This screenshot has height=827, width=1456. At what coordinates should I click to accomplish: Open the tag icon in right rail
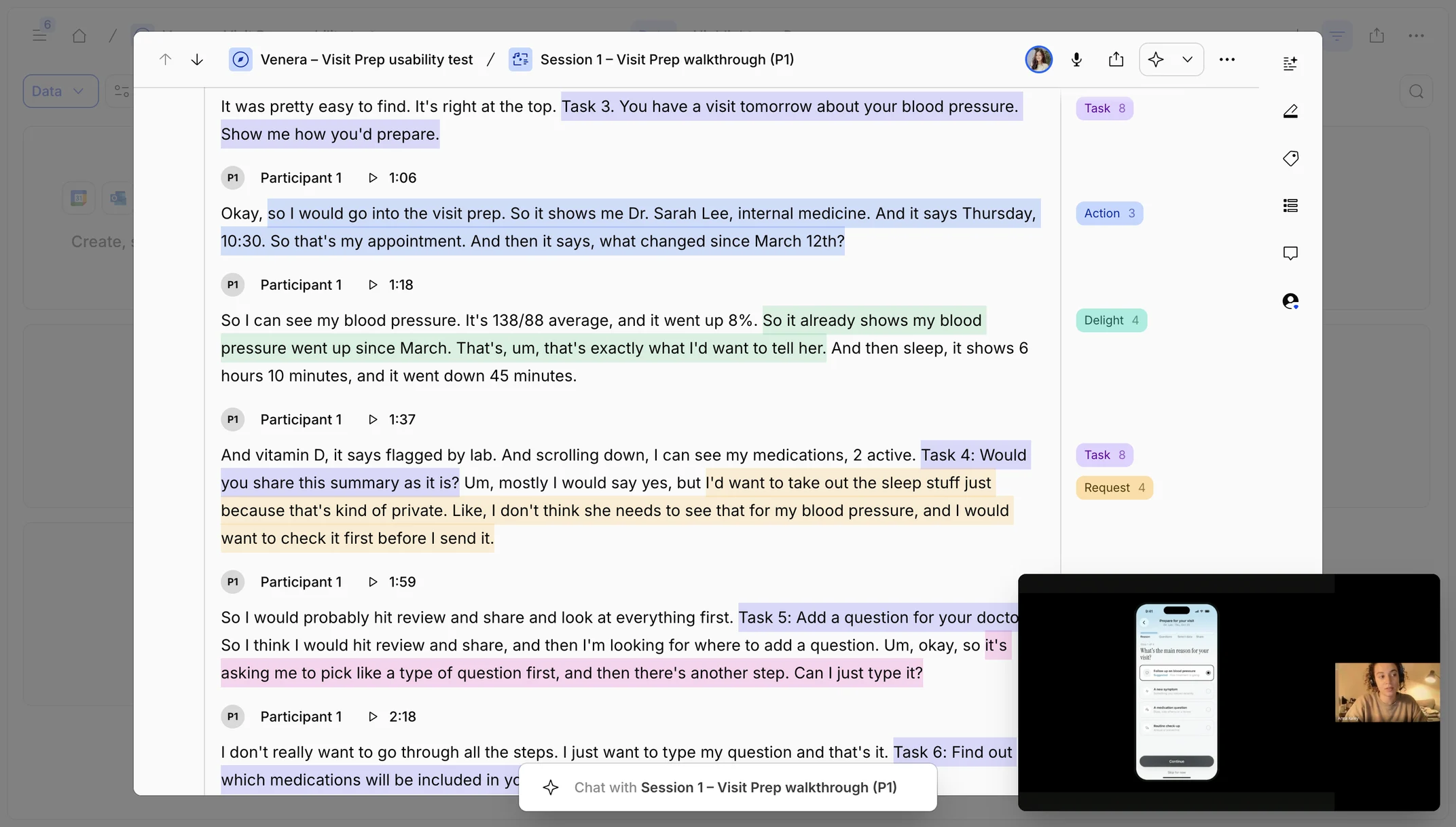[1290, 158]
